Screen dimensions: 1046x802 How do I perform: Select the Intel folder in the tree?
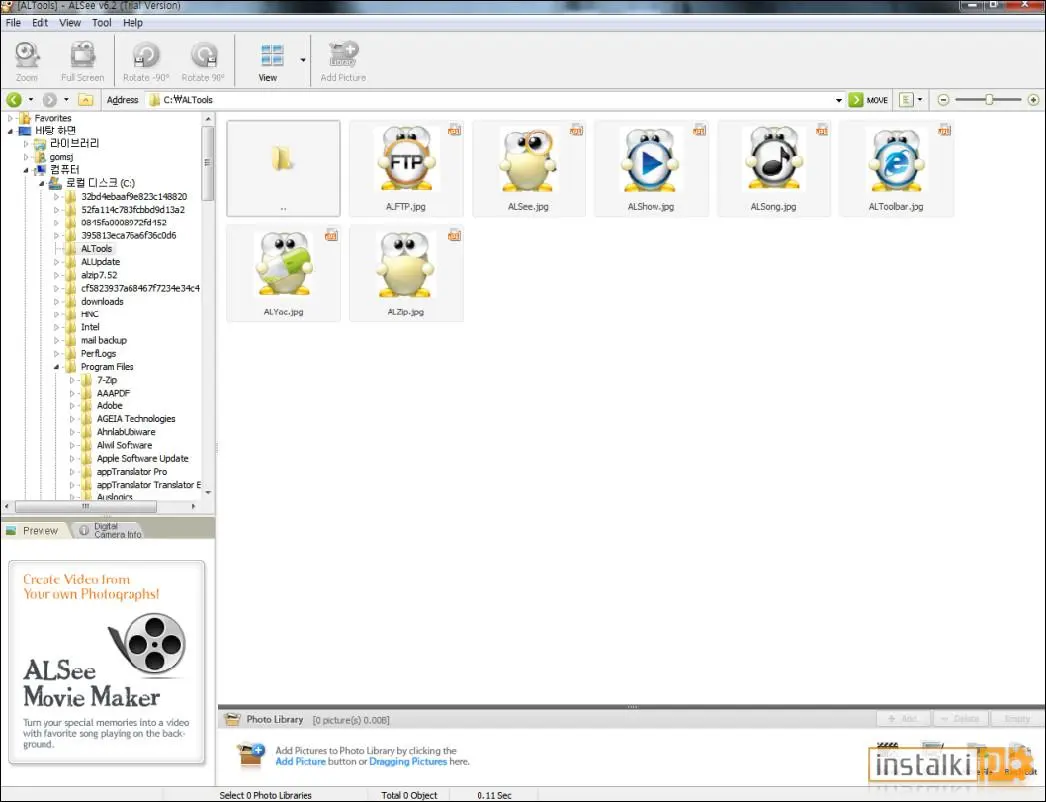(90, 328)
